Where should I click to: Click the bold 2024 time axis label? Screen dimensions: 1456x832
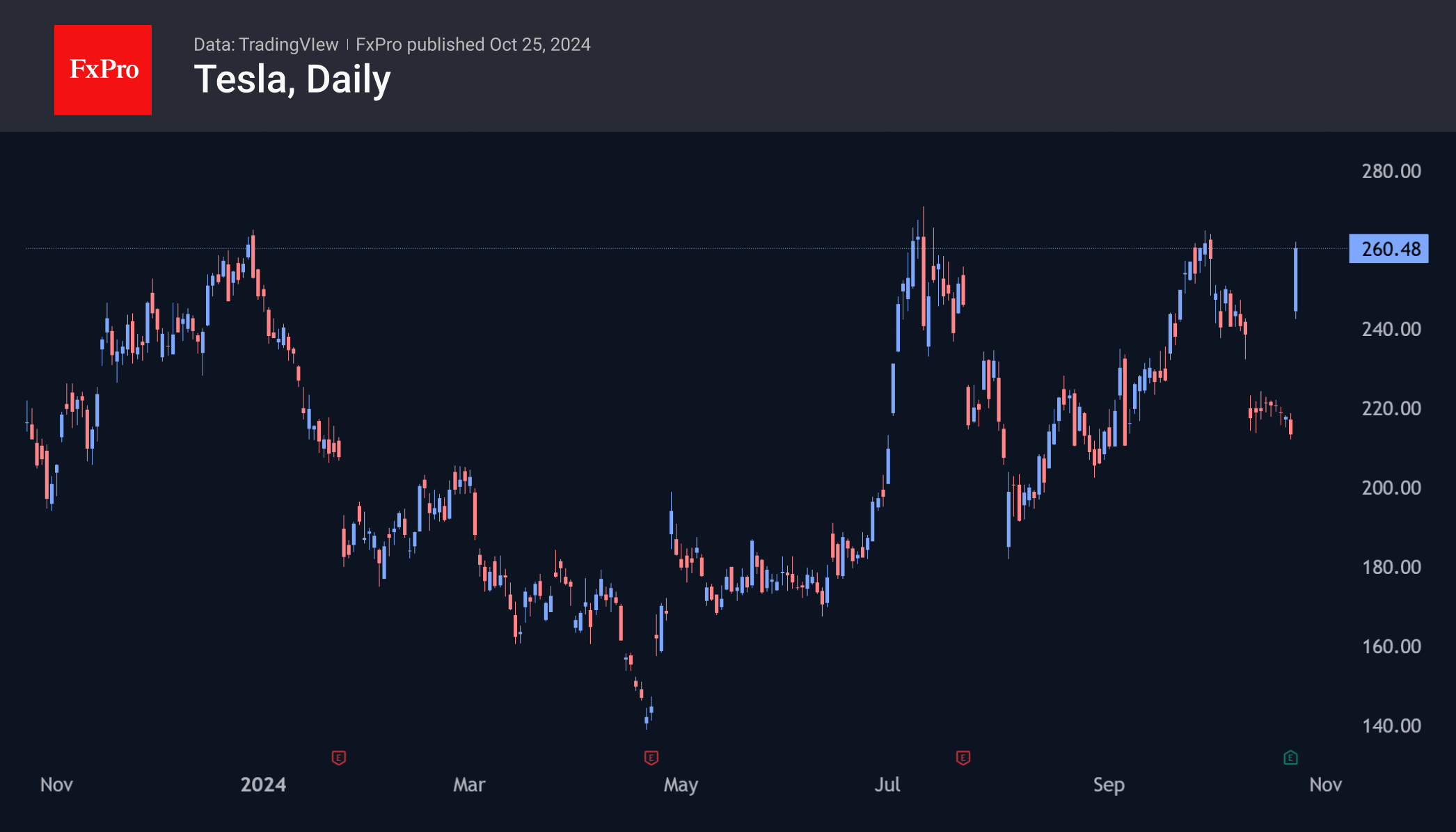click(263, 785)
